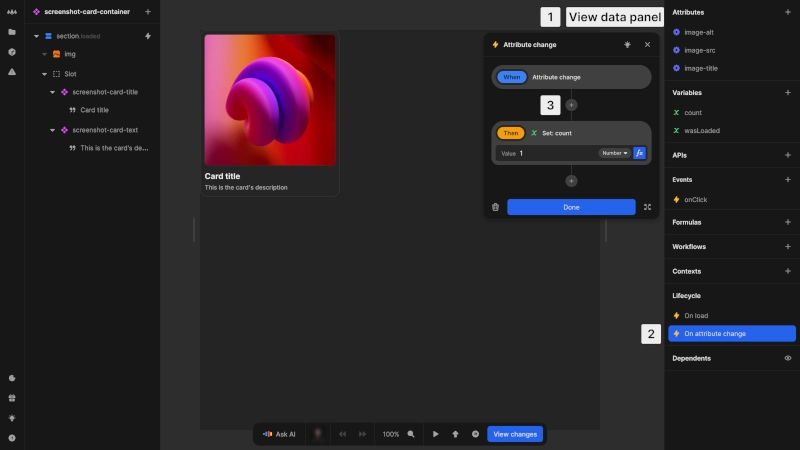Open formula editor fx button
800x450 pixels.
[x=639, y=153]
